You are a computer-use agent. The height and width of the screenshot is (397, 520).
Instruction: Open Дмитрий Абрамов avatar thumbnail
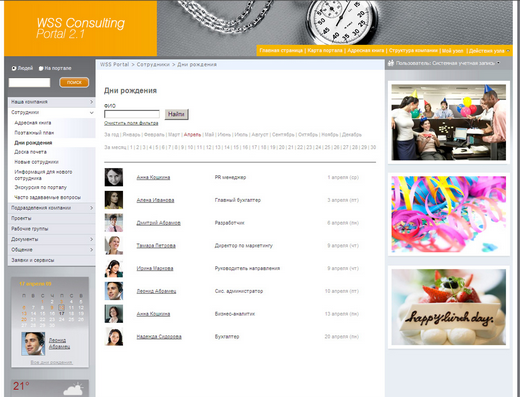(114, 222)
